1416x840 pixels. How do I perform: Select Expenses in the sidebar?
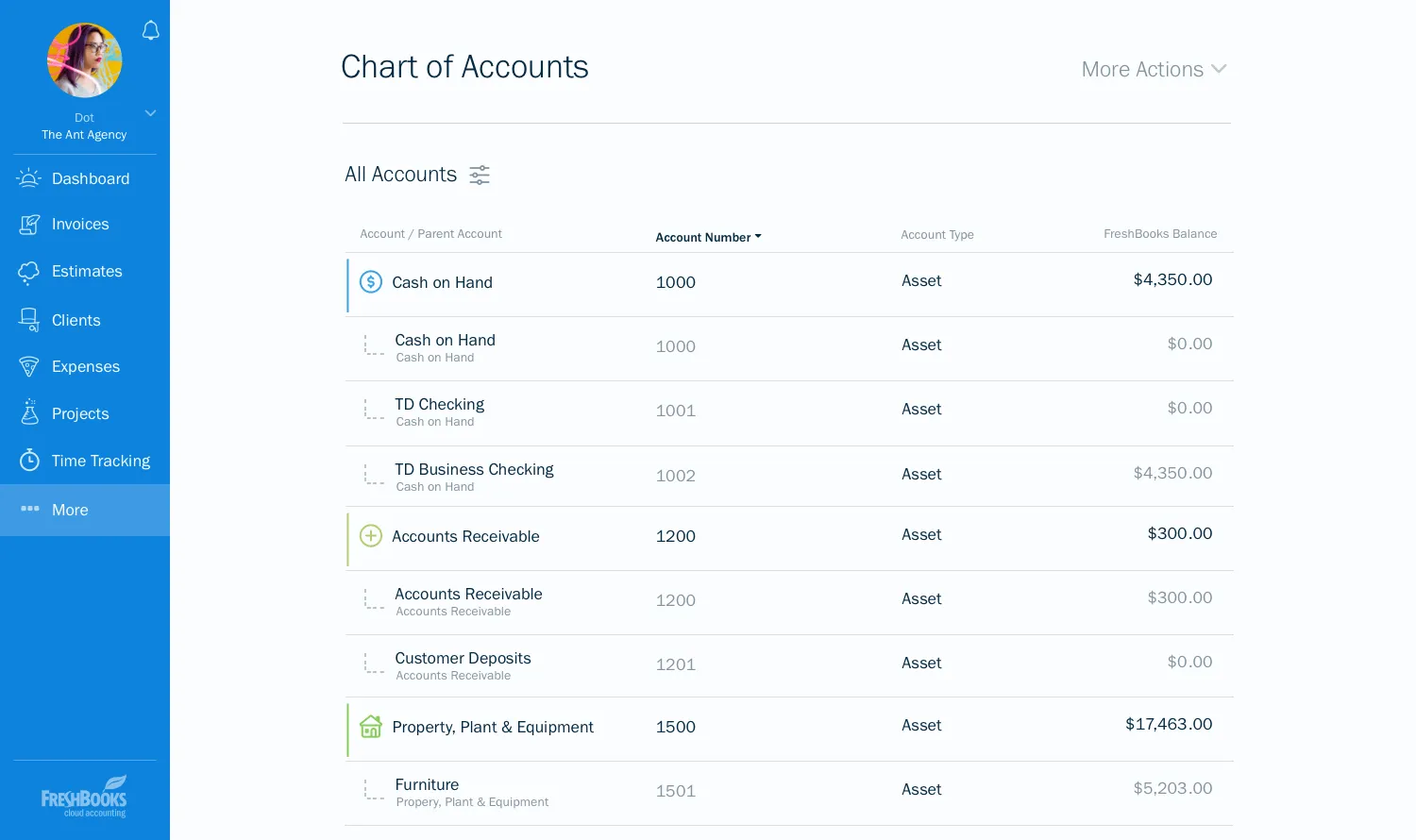point(85,366)
